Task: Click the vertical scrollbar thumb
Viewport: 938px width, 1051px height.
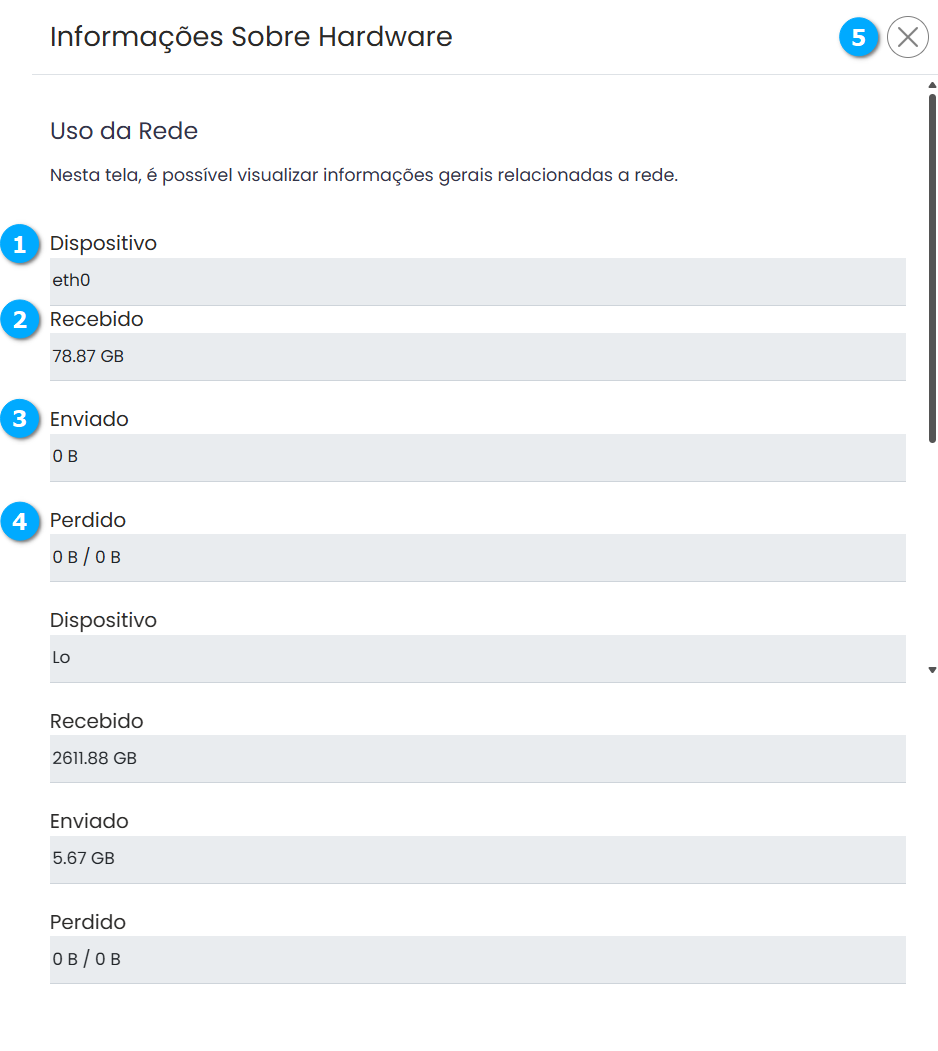Action: point(932,266)
